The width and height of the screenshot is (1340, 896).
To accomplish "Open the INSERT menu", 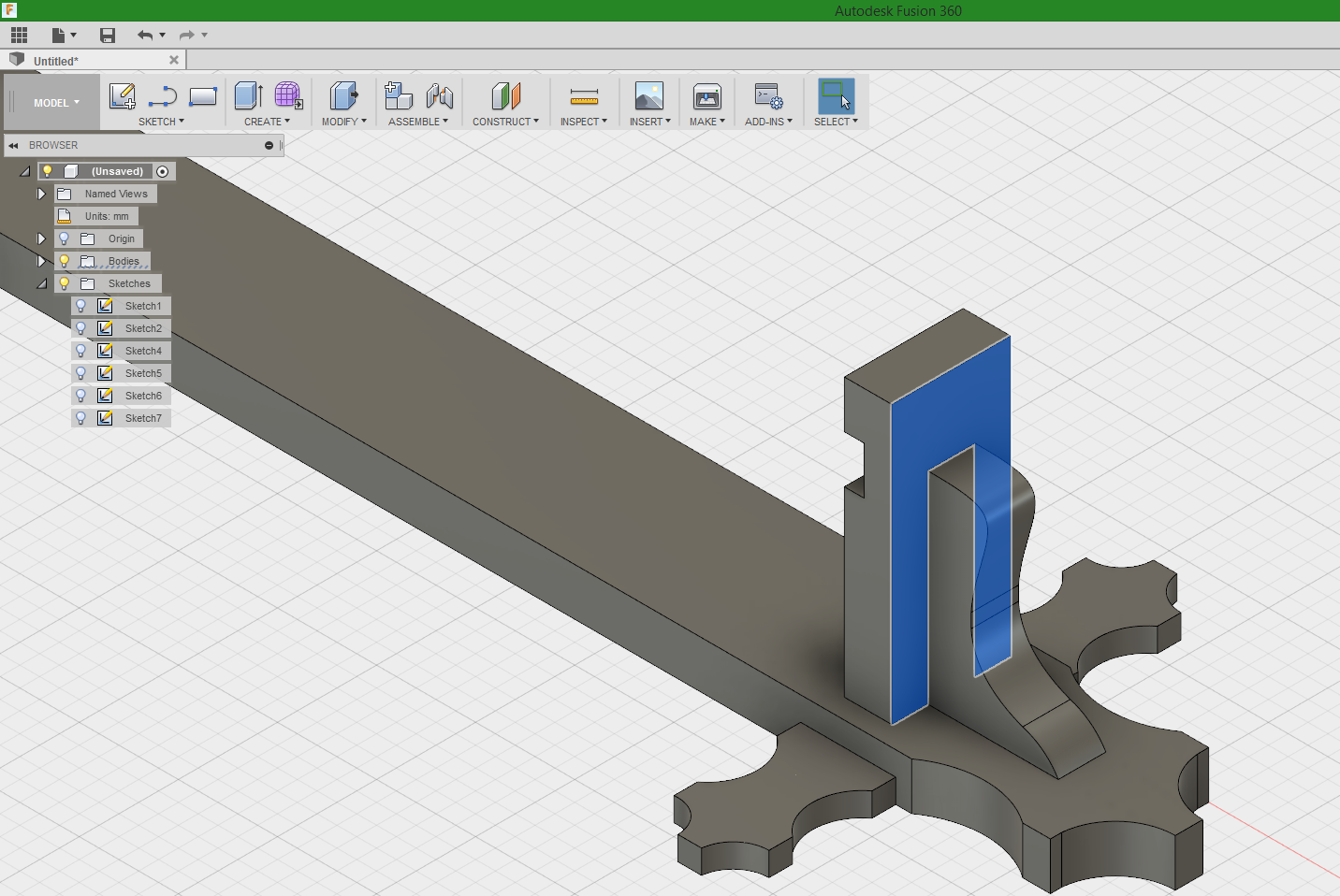I will pyautogui.click(x=650, y=122).
